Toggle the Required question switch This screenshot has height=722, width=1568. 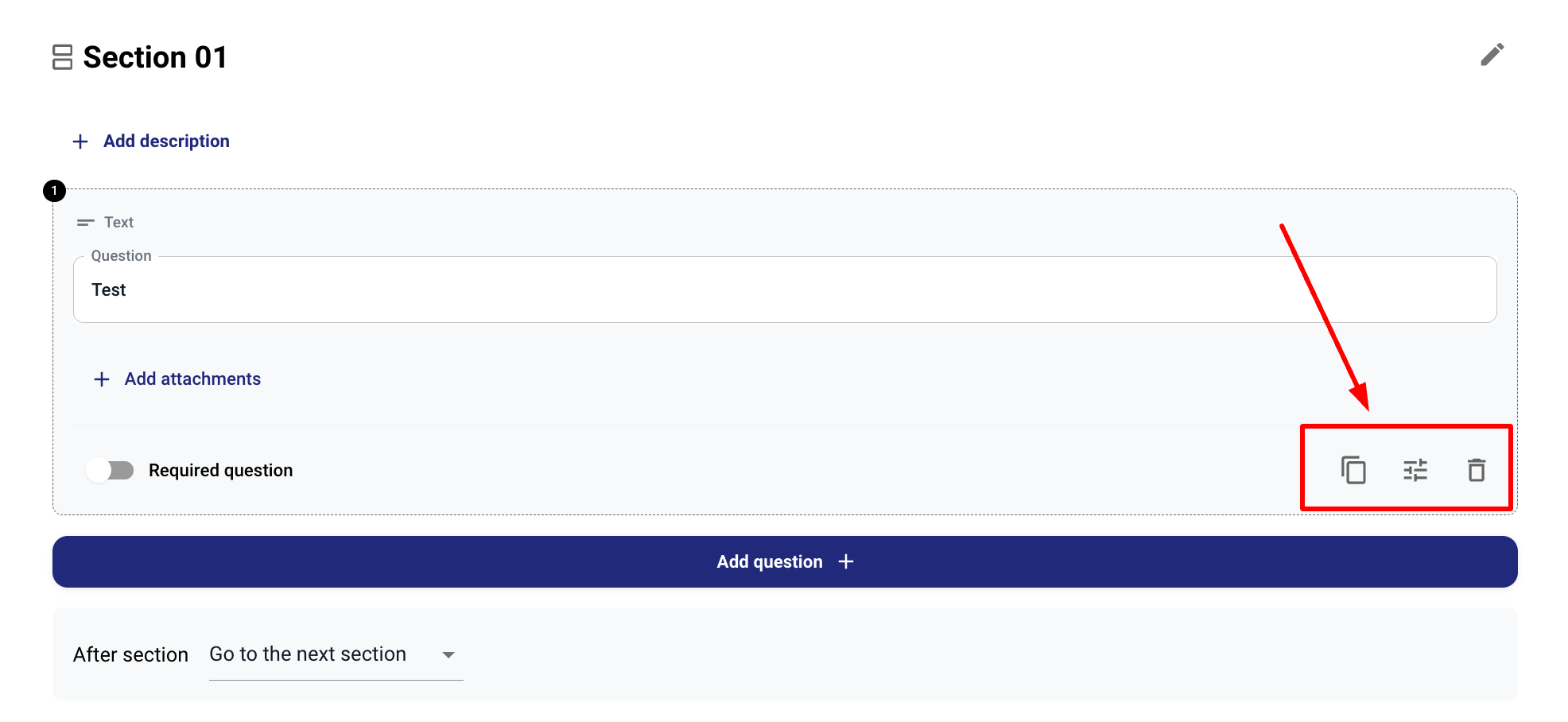point(111,470)
